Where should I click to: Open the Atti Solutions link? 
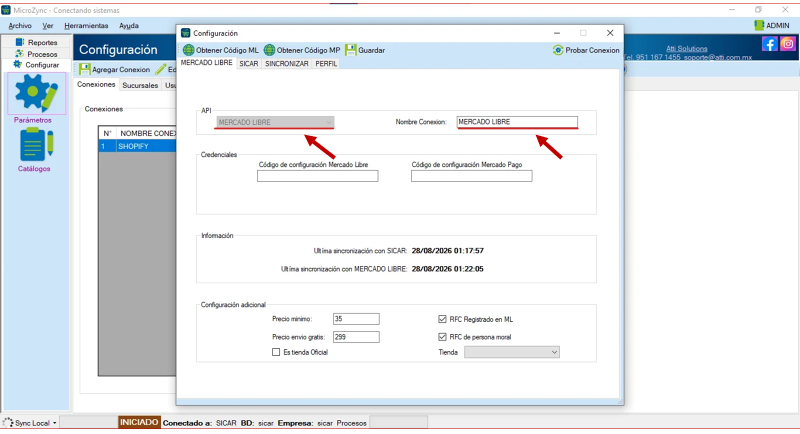[686, 48]
